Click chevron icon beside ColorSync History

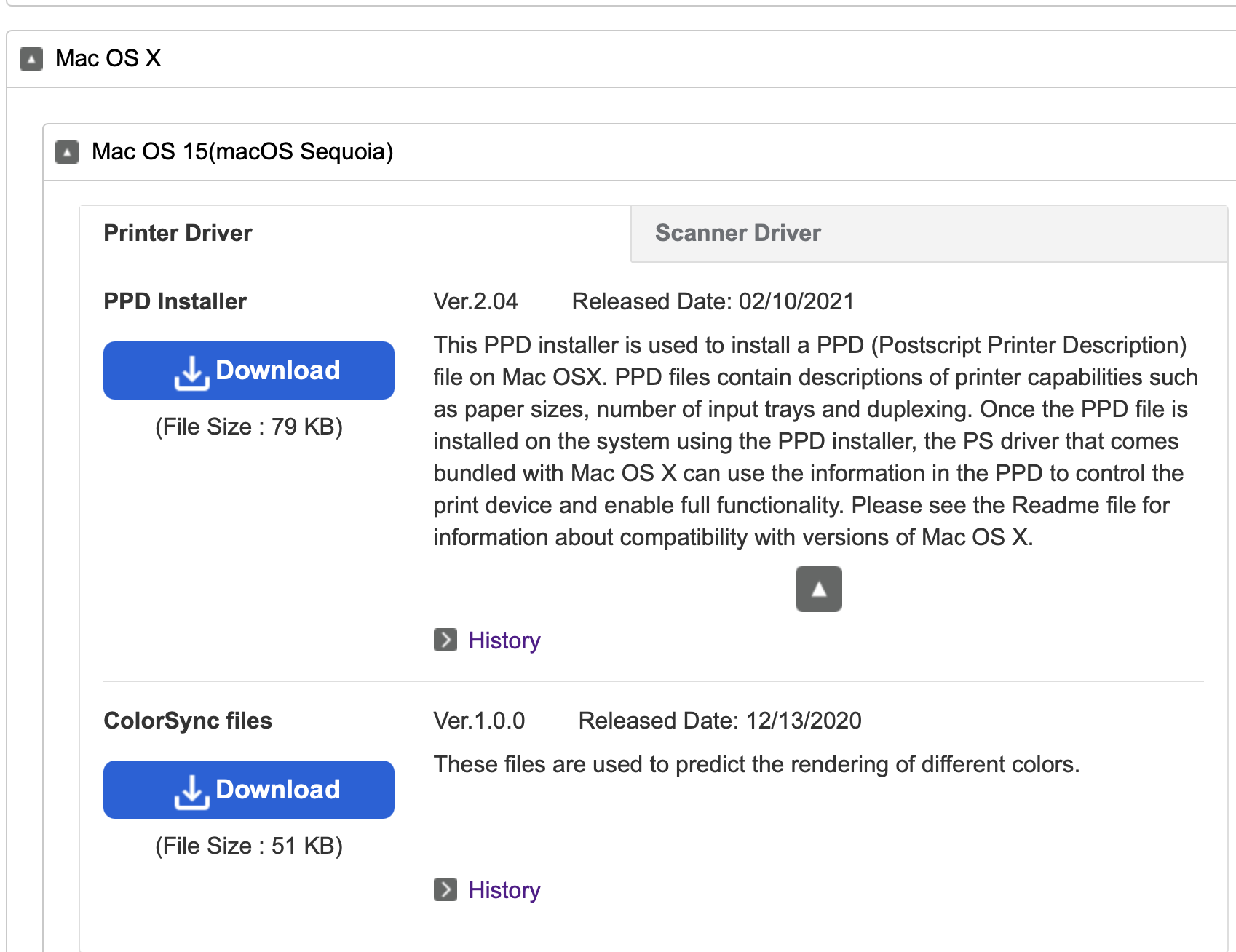coord(445,889)
